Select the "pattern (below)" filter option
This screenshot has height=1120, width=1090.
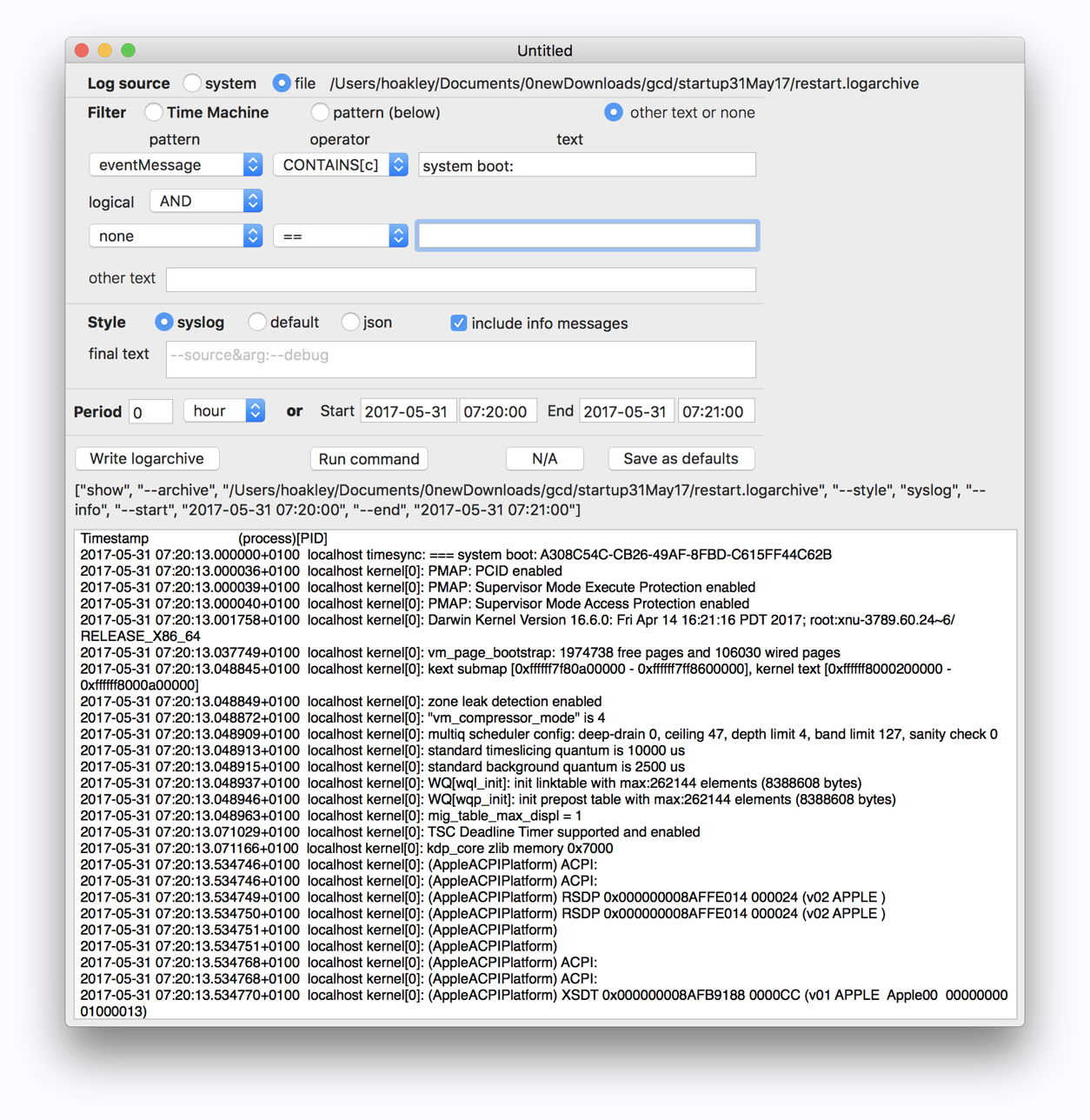click(x=320, y=112)
